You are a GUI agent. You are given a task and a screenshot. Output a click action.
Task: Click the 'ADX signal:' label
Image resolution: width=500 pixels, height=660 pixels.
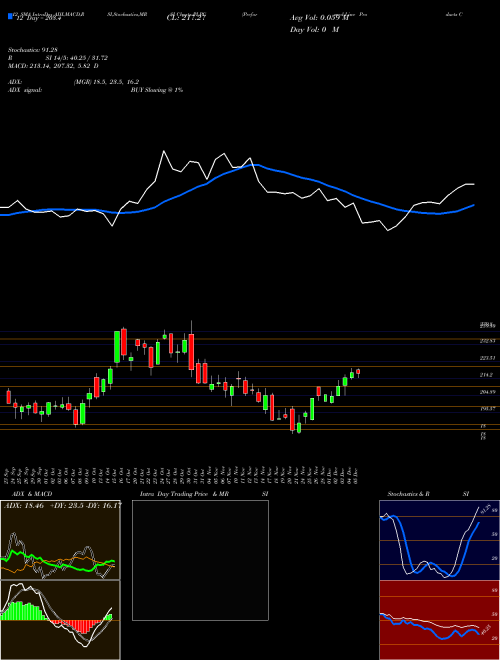click(25, 90)
